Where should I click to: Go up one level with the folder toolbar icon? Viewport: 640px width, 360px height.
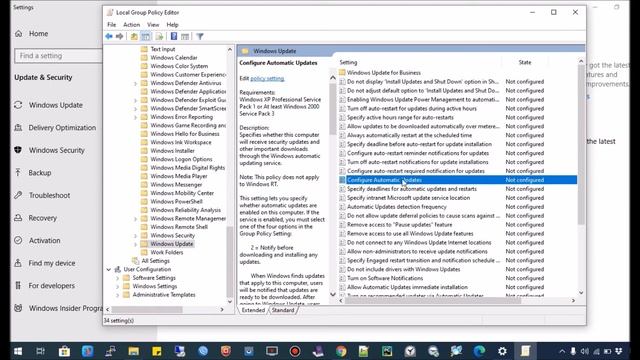point(134,36)
